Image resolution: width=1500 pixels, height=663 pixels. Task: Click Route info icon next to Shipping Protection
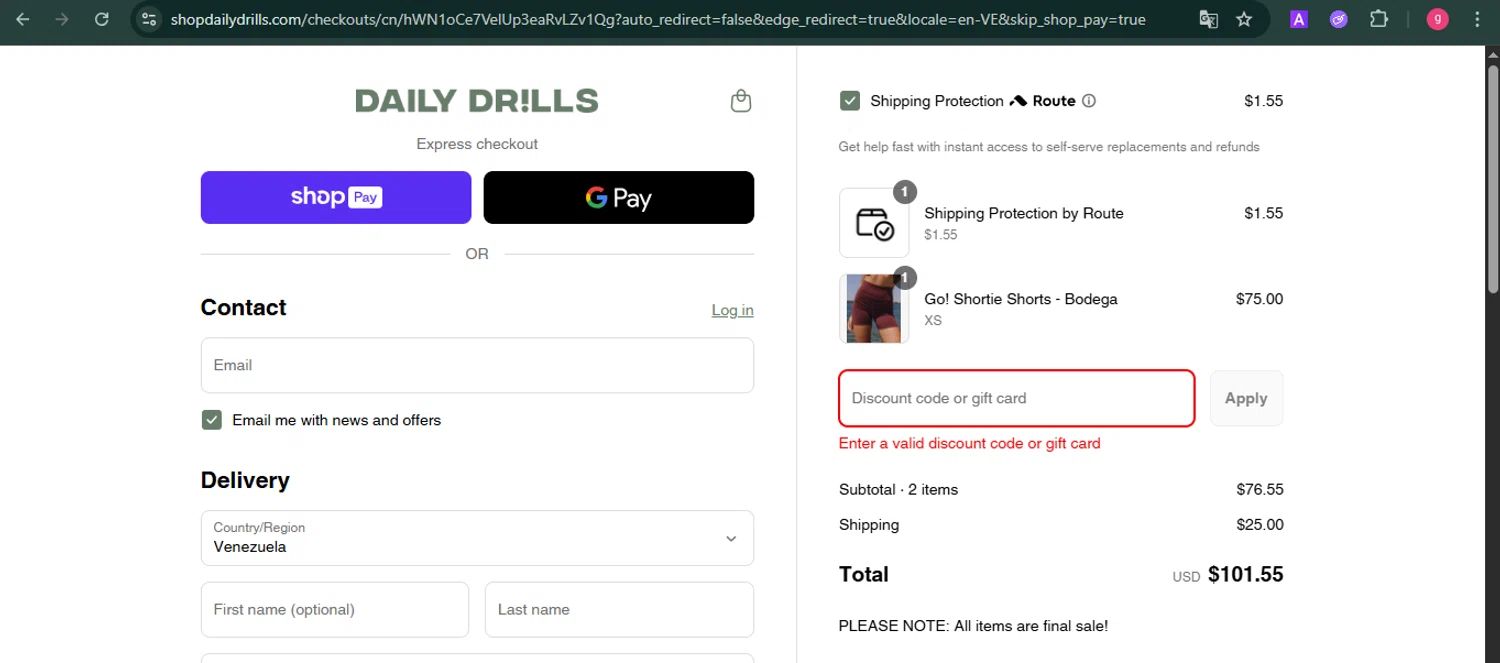click(x=1089, y=101)
